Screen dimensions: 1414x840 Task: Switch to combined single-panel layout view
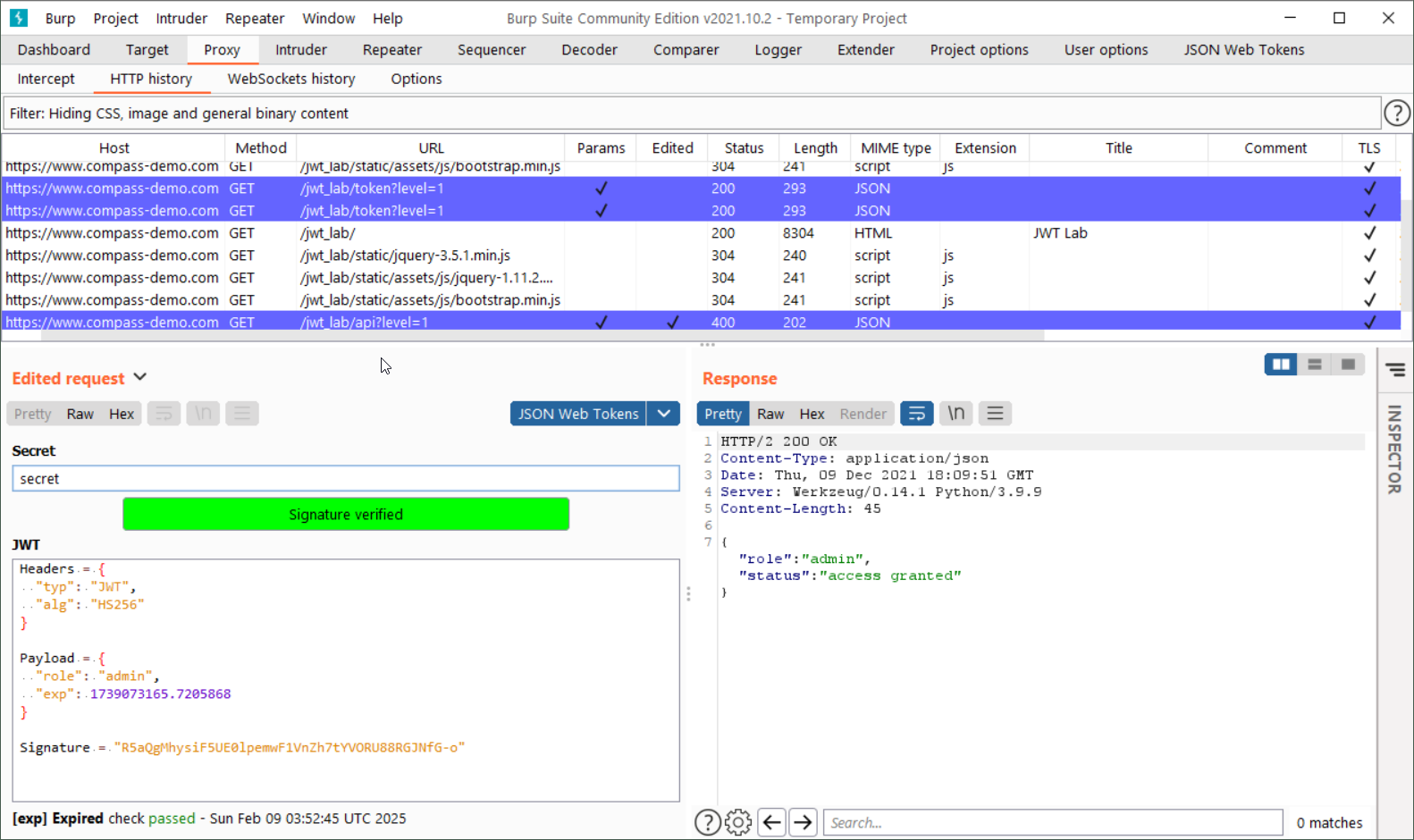click(1348, 365)
